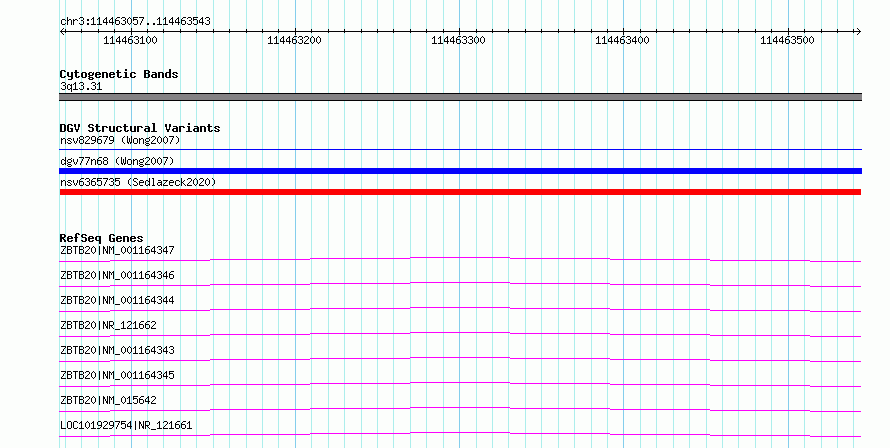Select the thin blue nsv829679 variant line
Image resolution: width=890 pixels, height=448 pixels.
[460, 150]
